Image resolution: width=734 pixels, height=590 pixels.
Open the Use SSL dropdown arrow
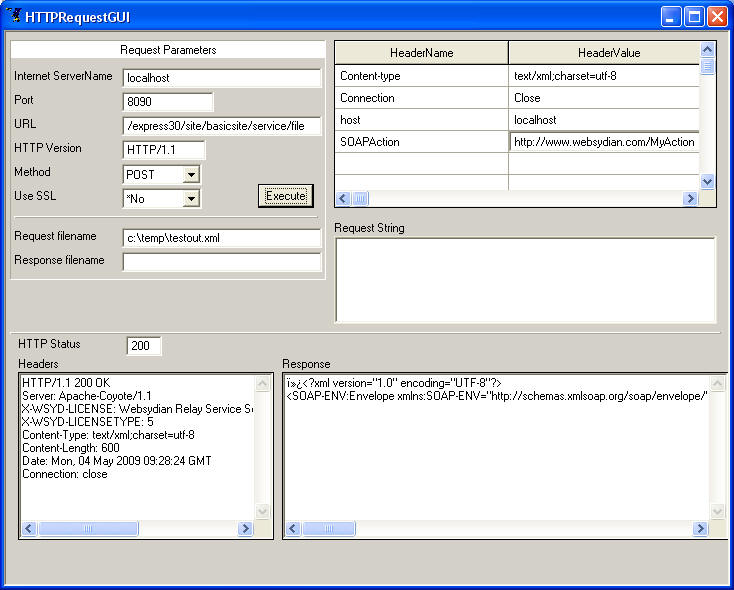[x=191, y=199]
